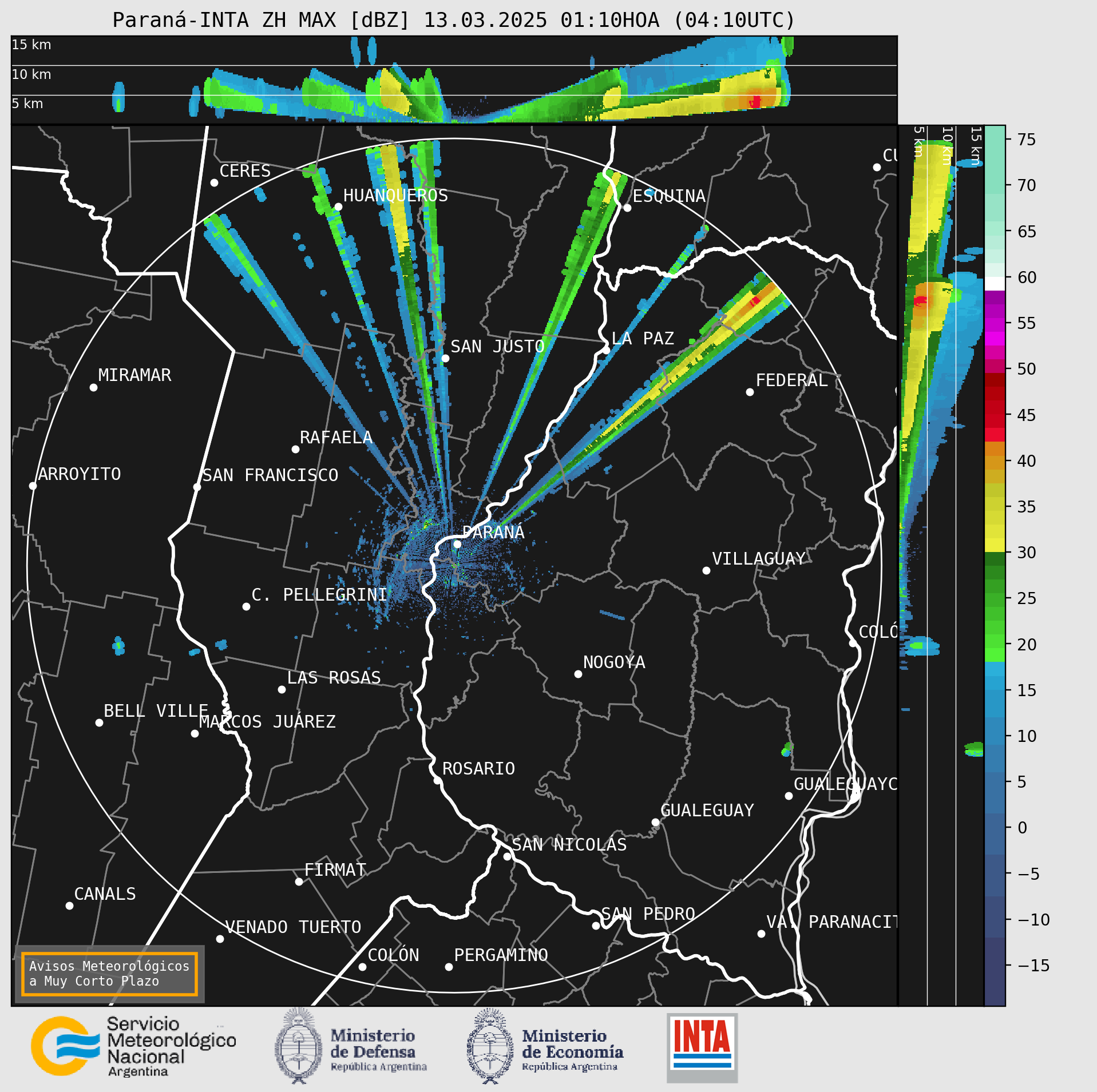Click the SAN JUSTO label

tap(497, 346)
